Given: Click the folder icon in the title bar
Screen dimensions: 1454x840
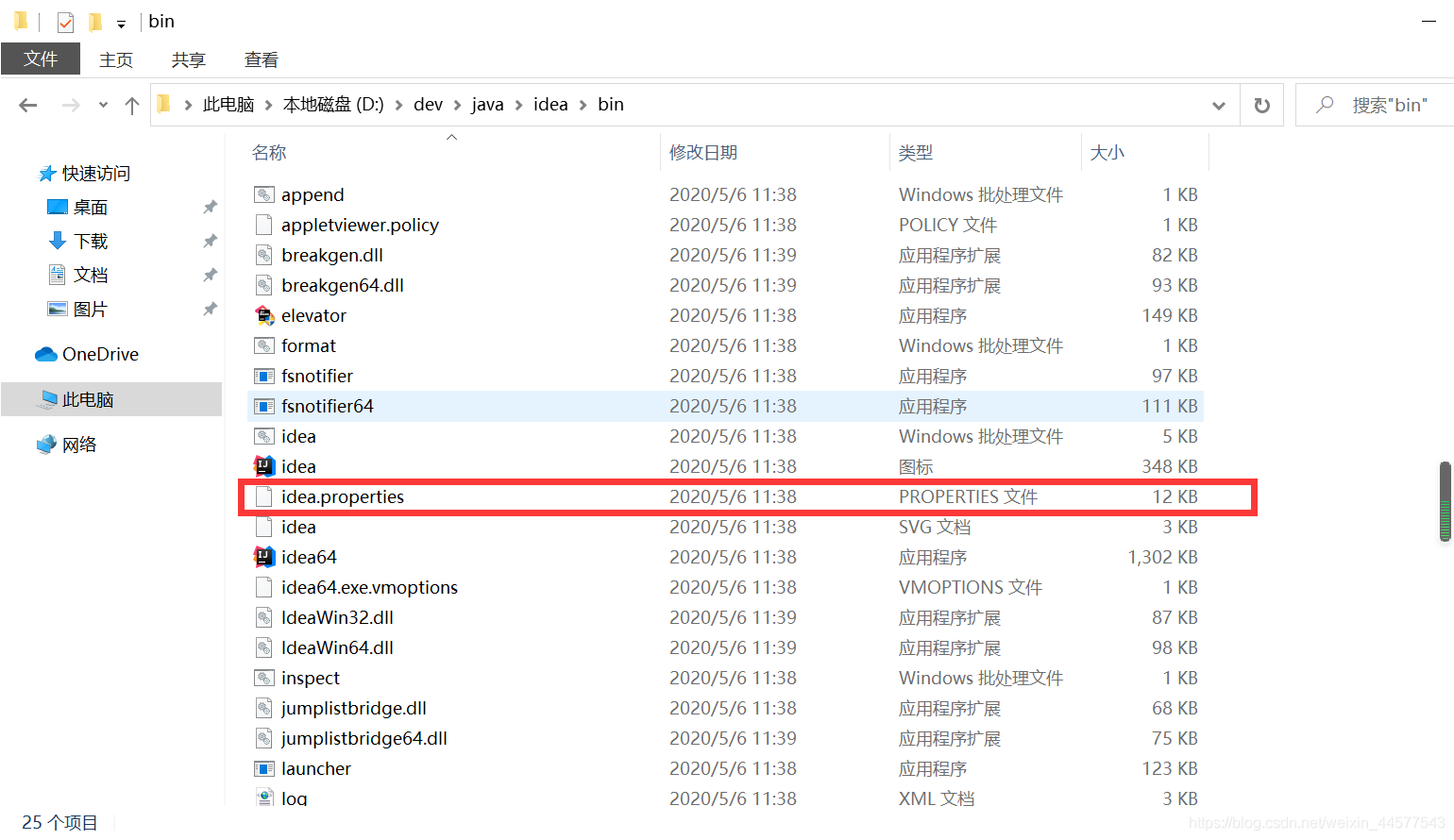Looking at the screenshot, I should pos(21,21).
